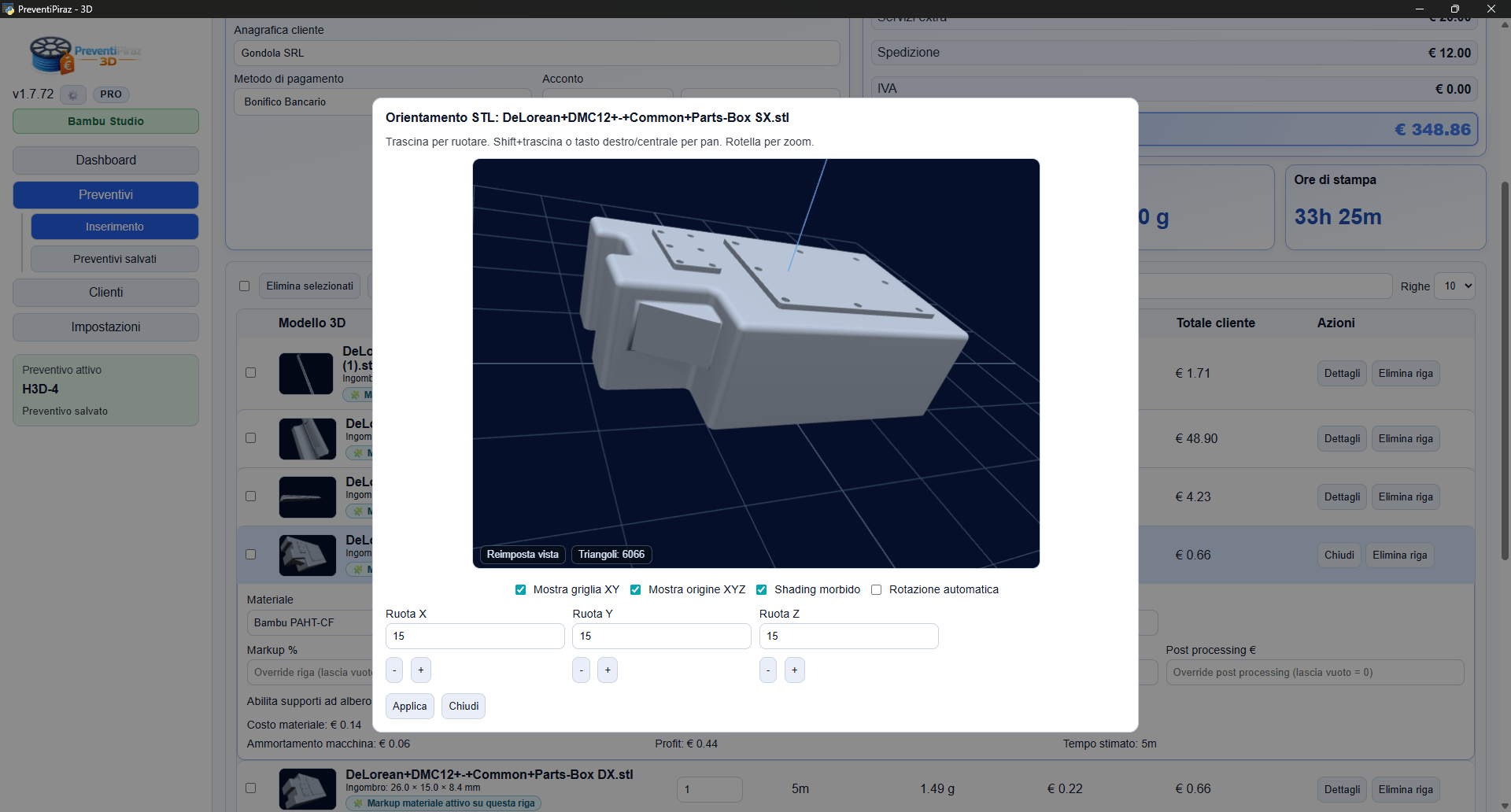The width and height of the screenshot is (1511, 812).
Task: Click the first row model thumbnail
Action: (306, 373)
